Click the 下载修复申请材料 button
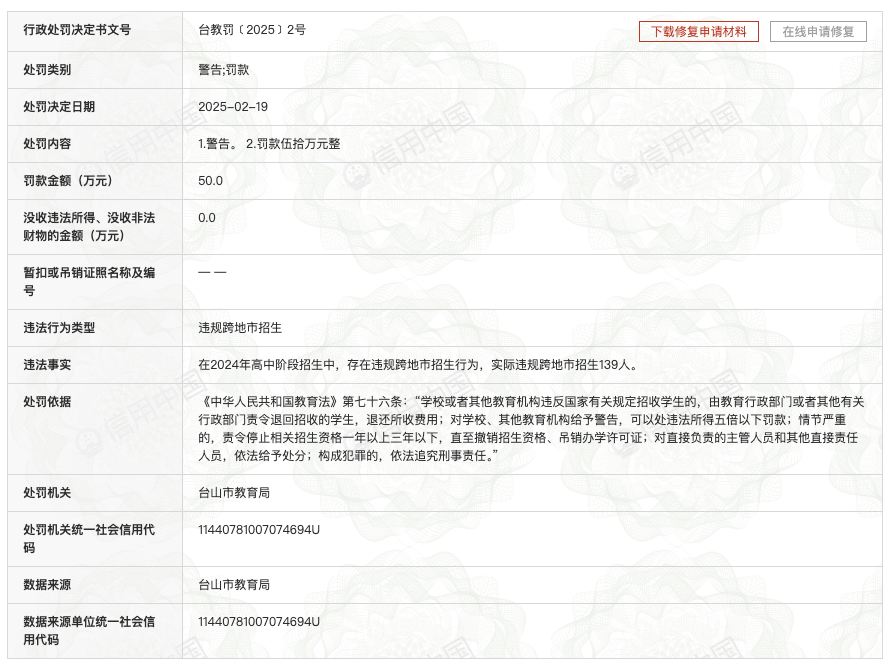 (x=698, y=32)
